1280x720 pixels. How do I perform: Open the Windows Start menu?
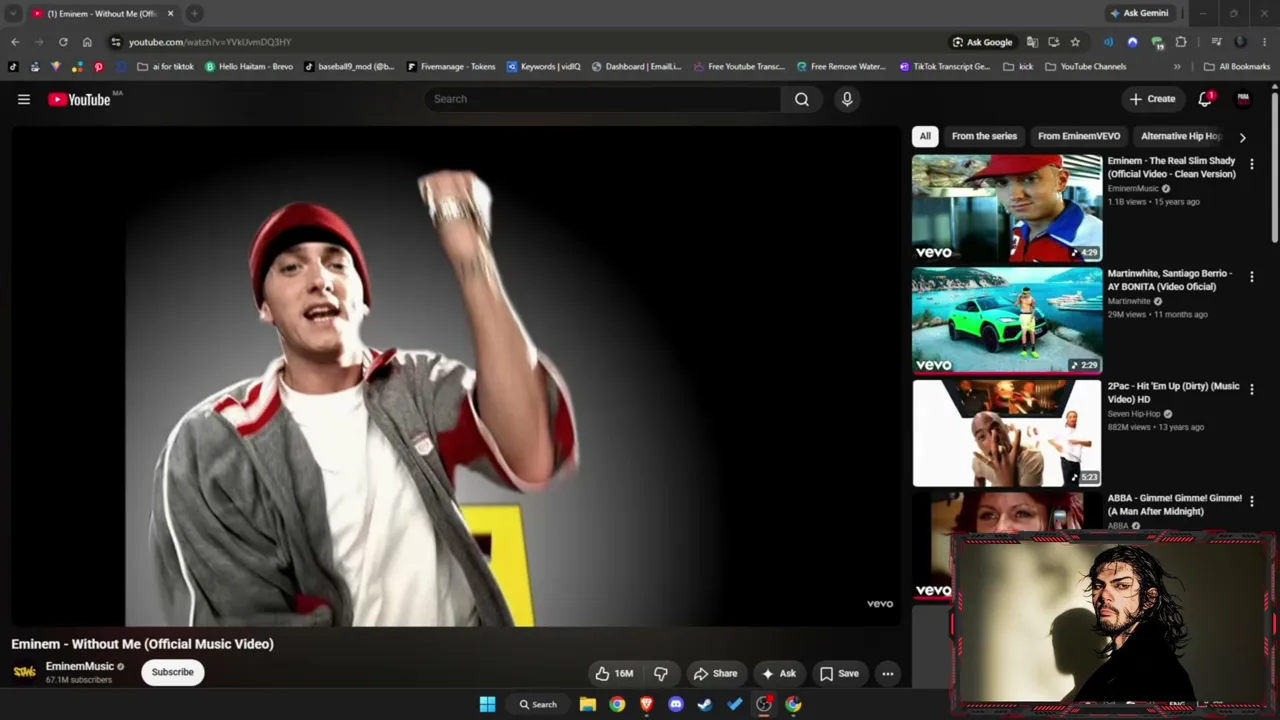(x=487, y=704)
